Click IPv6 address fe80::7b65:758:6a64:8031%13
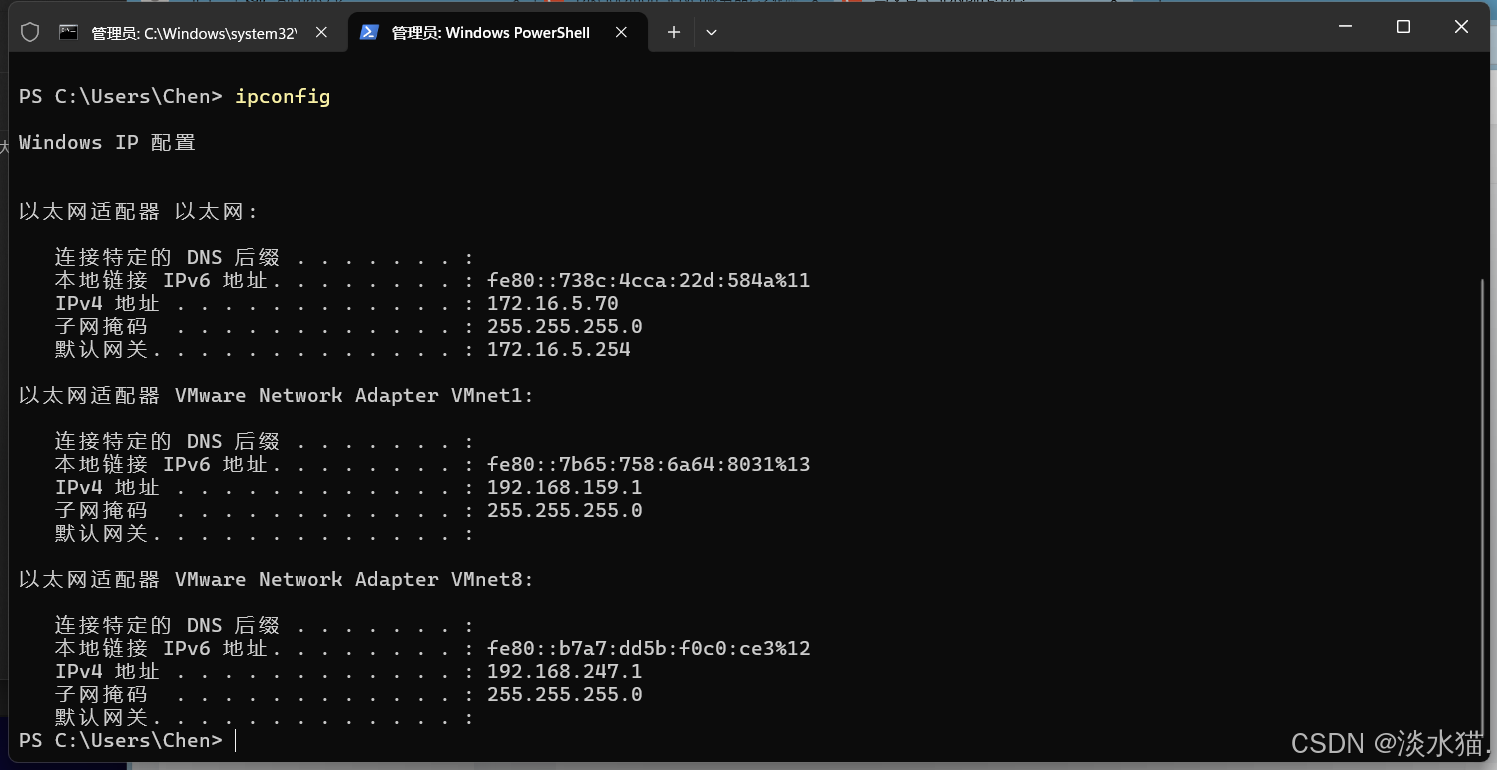Screen dimensions: 1497x770 coord(649,464)
